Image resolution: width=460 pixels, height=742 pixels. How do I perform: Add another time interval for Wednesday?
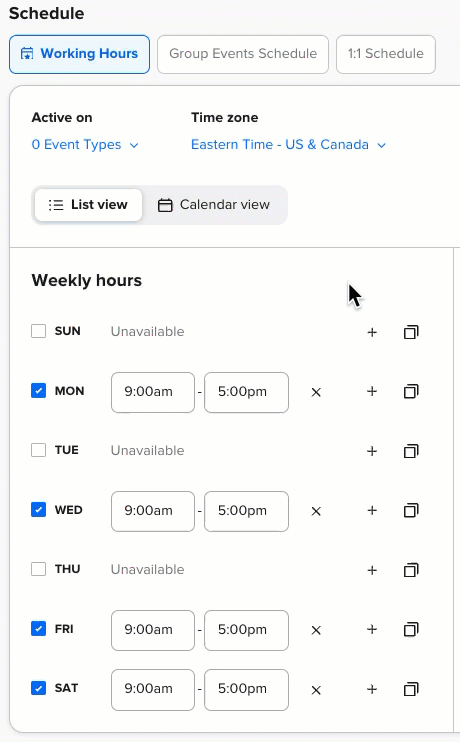click(372, 511)
